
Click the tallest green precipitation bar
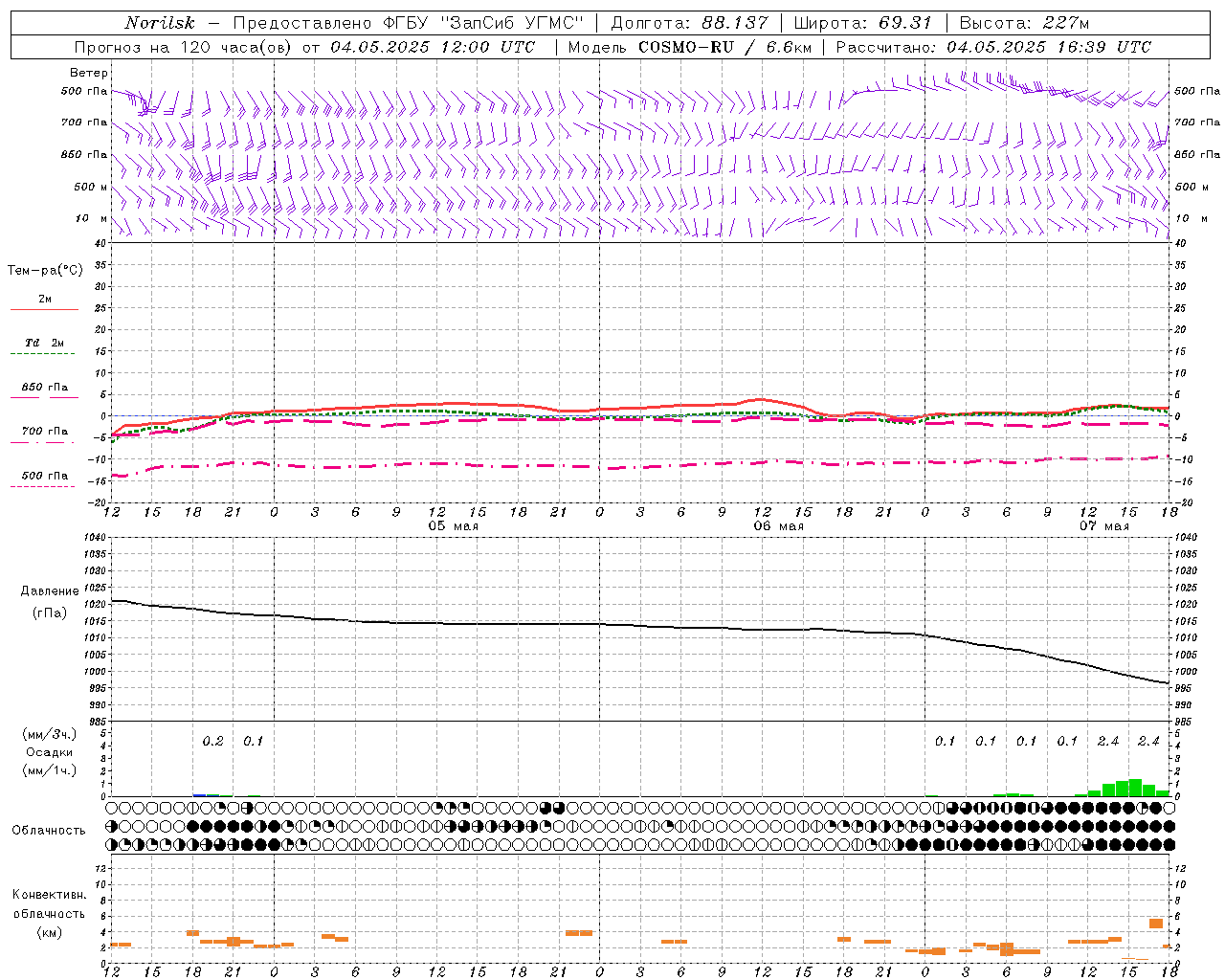coord(1135,788)
